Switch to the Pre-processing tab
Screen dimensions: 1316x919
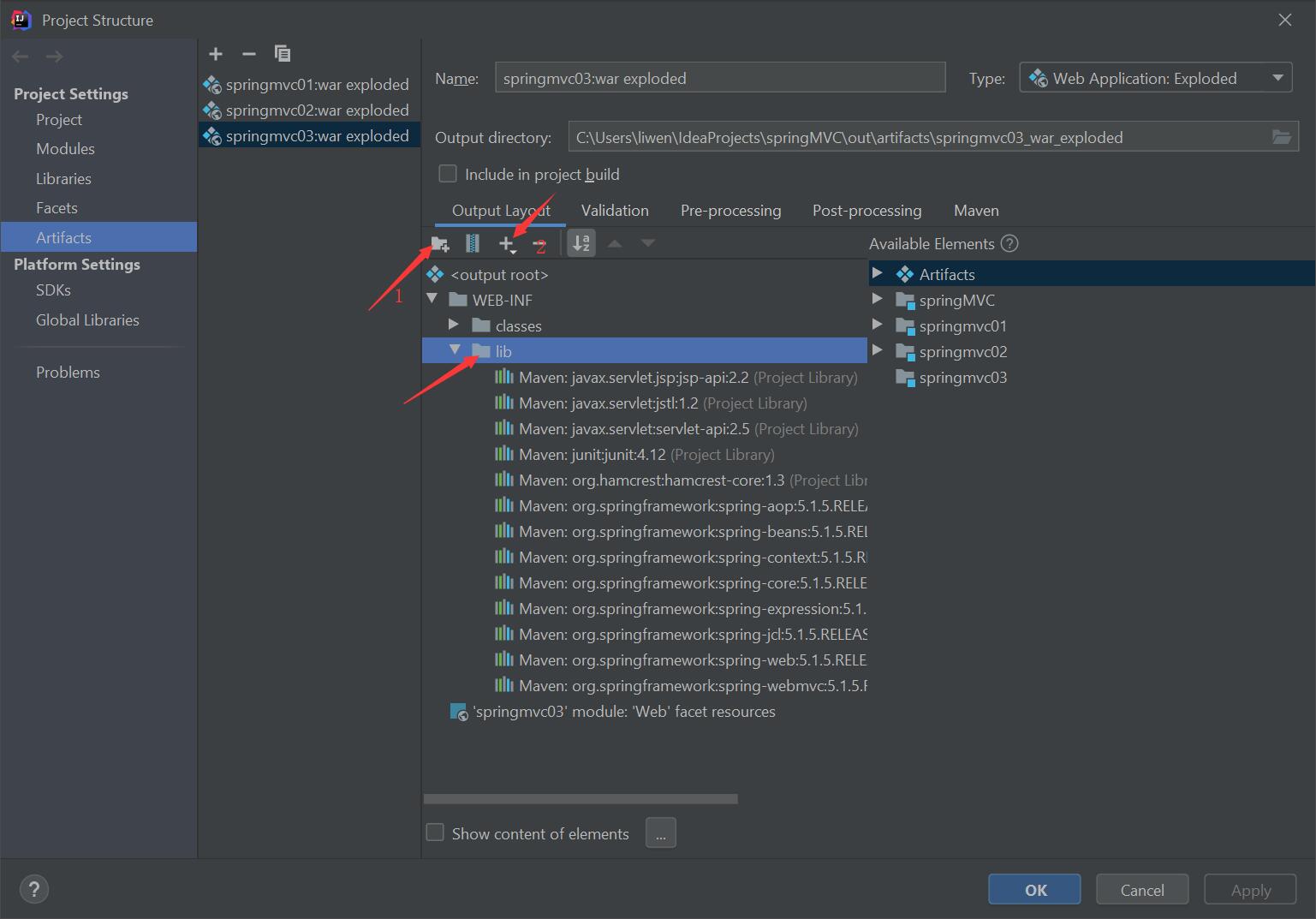730,211
